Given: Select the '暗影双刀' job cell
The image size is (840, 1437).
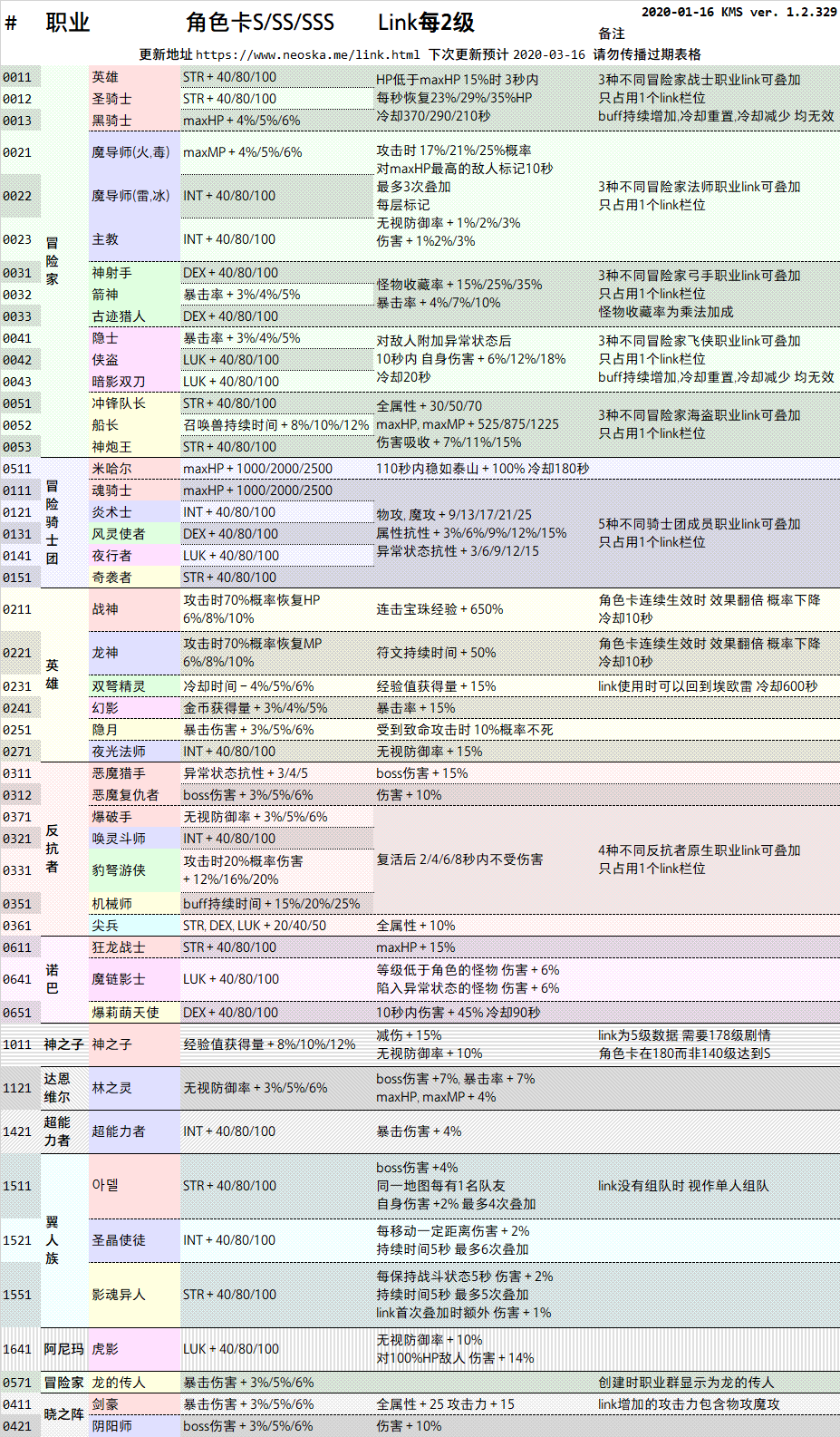Looking at the screenshot, I should (x=134, y=382).
